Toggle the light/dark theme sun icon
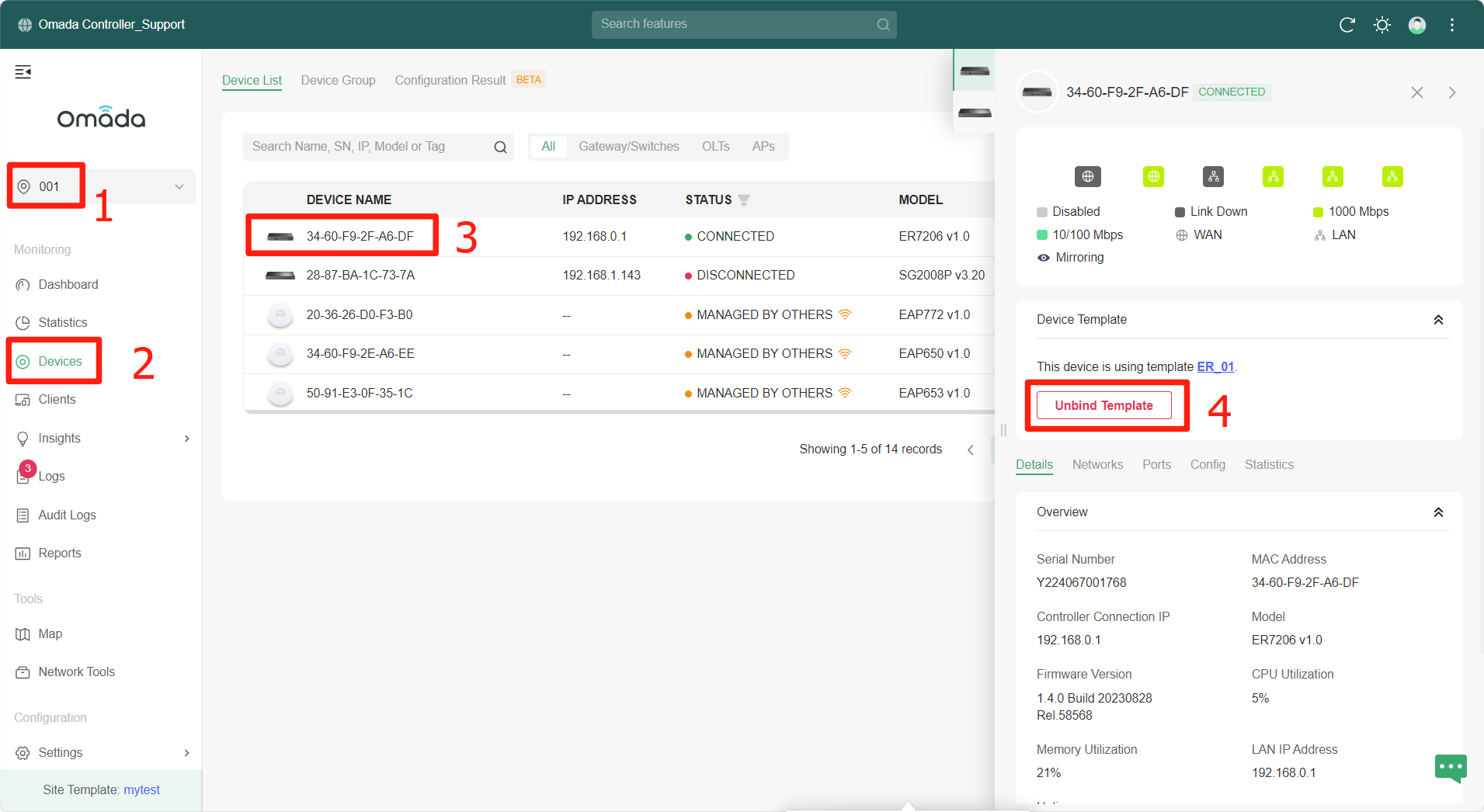Screen dimensions: 1484x812 pos(1382,25)
